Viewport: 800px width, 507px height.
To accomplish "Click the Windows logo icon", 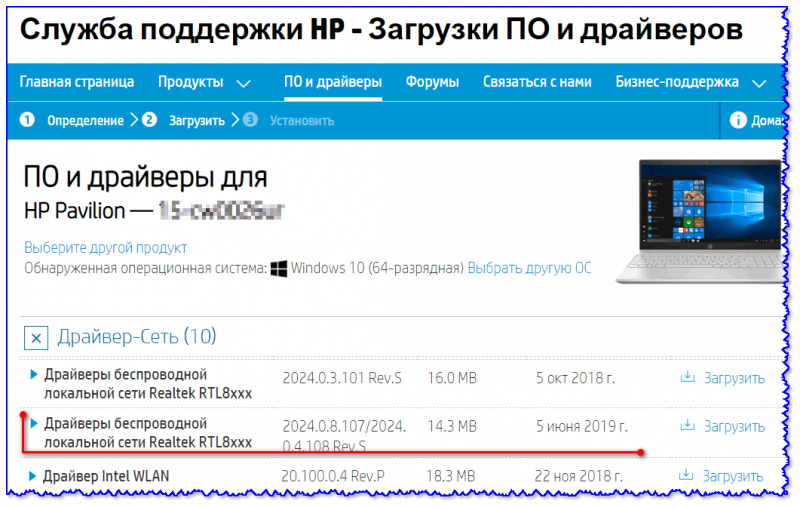I will click(x=279, y=269).
